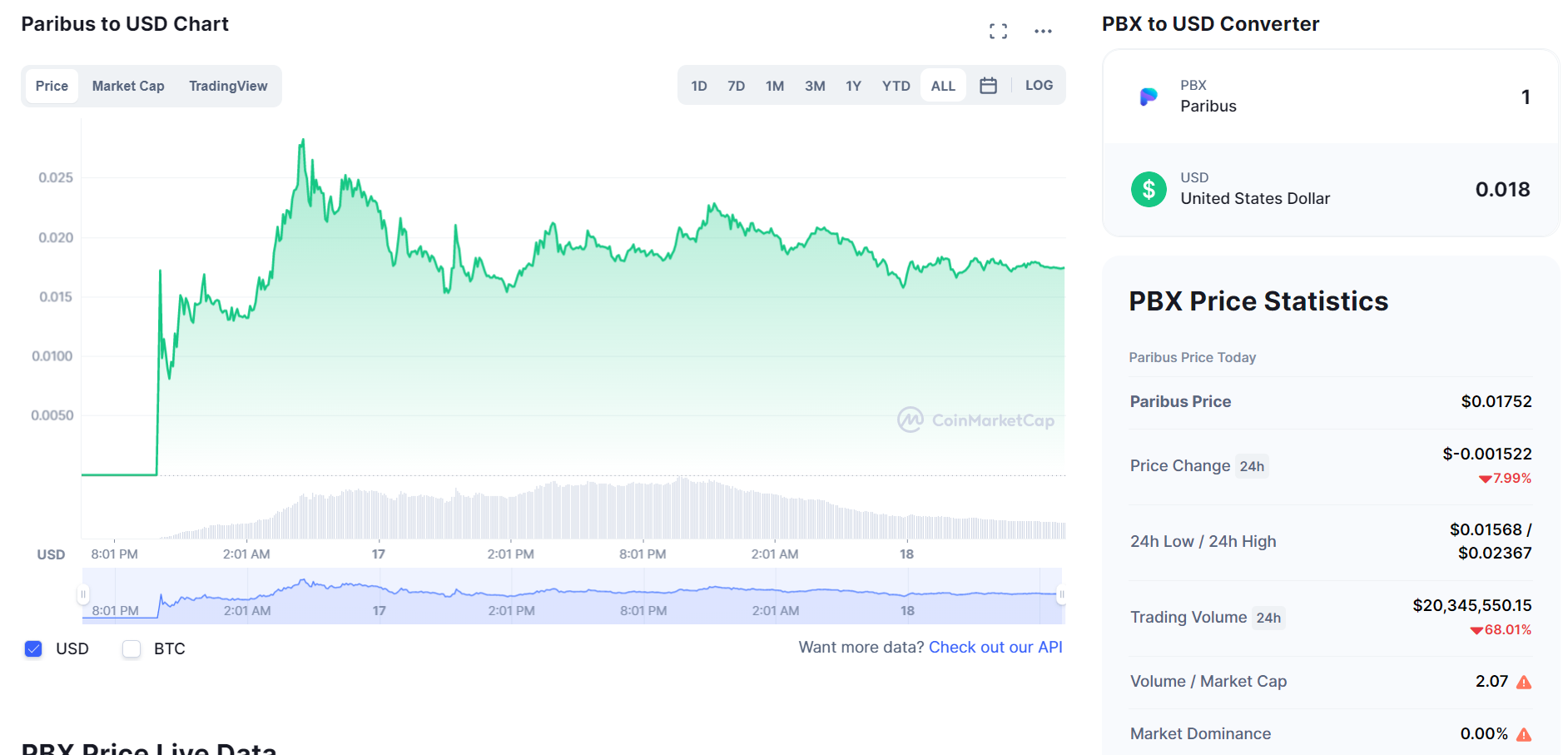Select the 1Y time range
Image resolution: width=1568 pixels, height=755 pixels.
pyautogui.click(x=853, y=86)
